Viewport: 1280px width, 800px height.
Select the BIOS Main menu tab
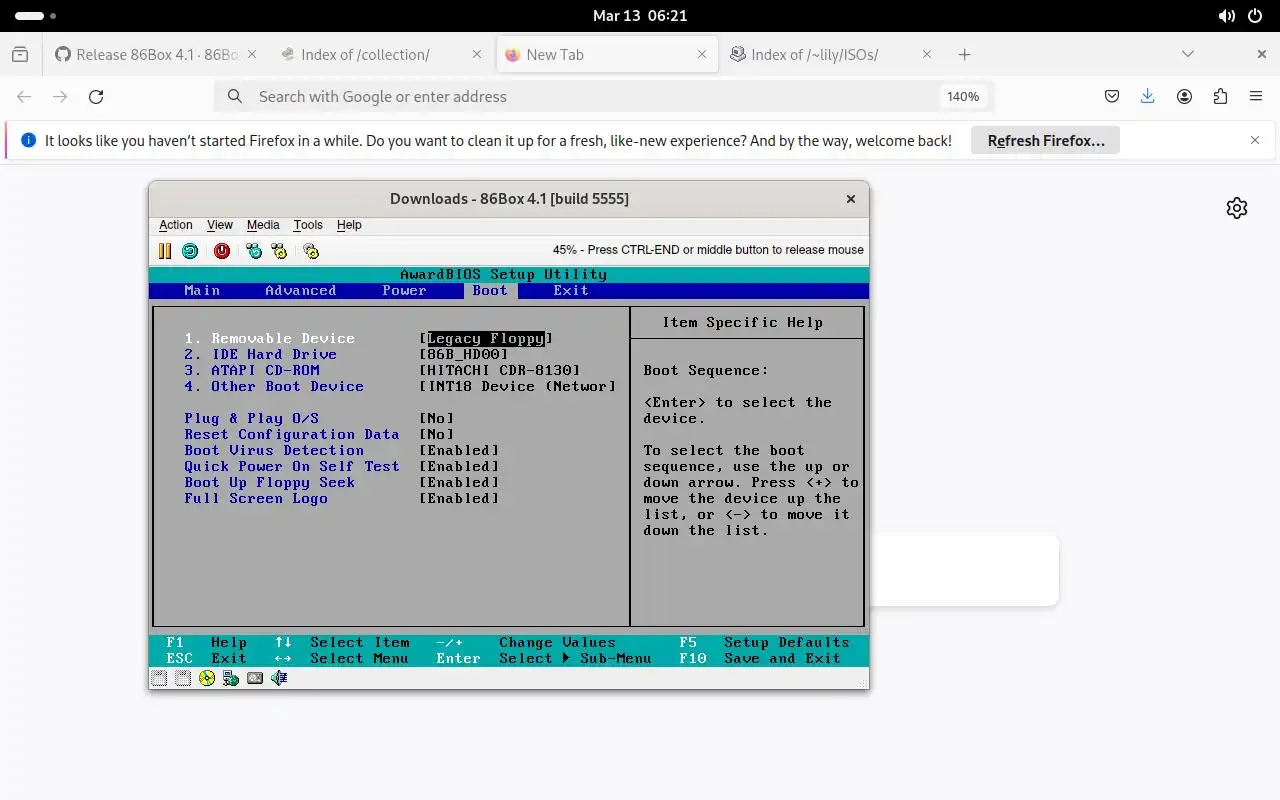[x=202, y=291]
